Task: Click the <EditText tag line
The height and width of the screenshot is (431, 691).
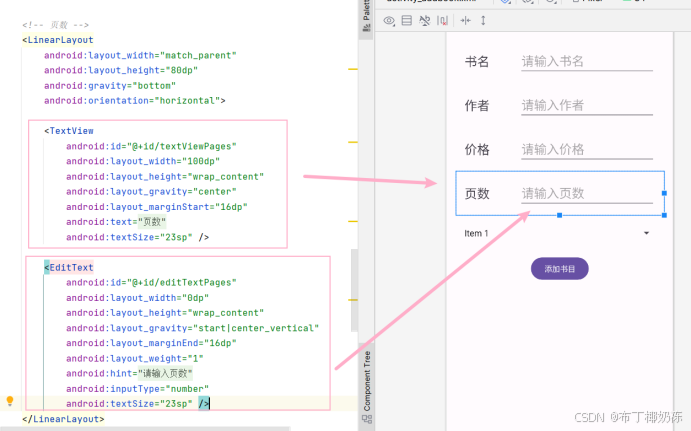Action: [x=69, y=268]
